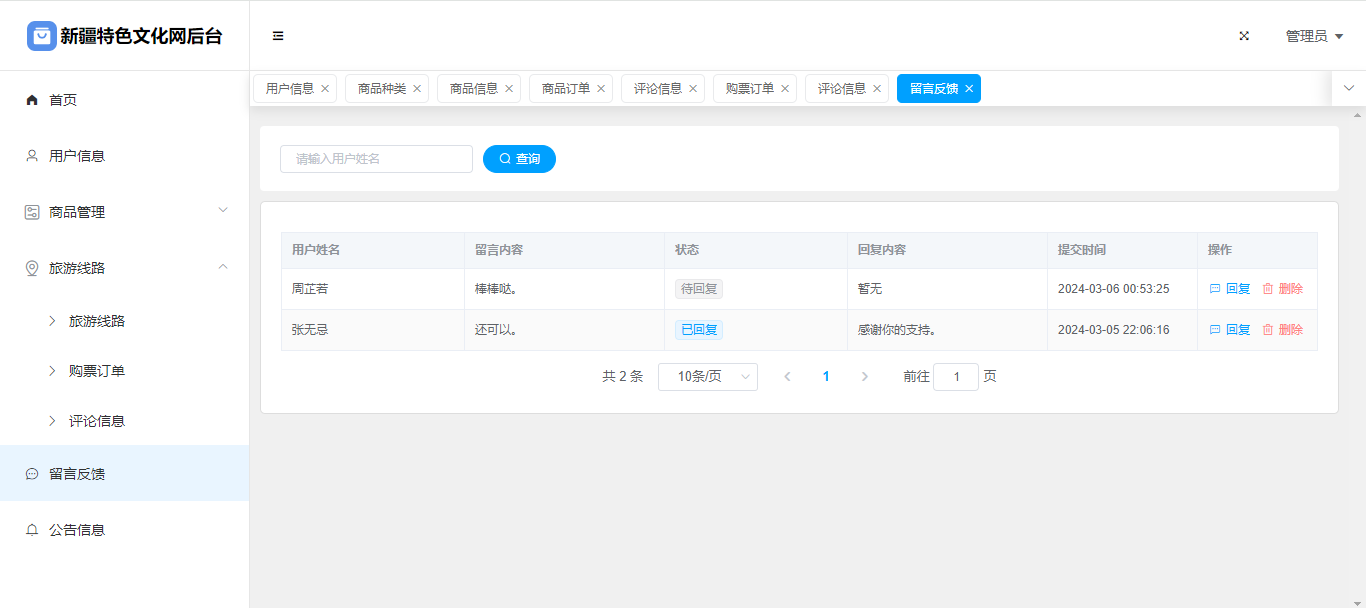Focus the username search input field
The width and height of the screenshot is (1366, 608).
376,159
